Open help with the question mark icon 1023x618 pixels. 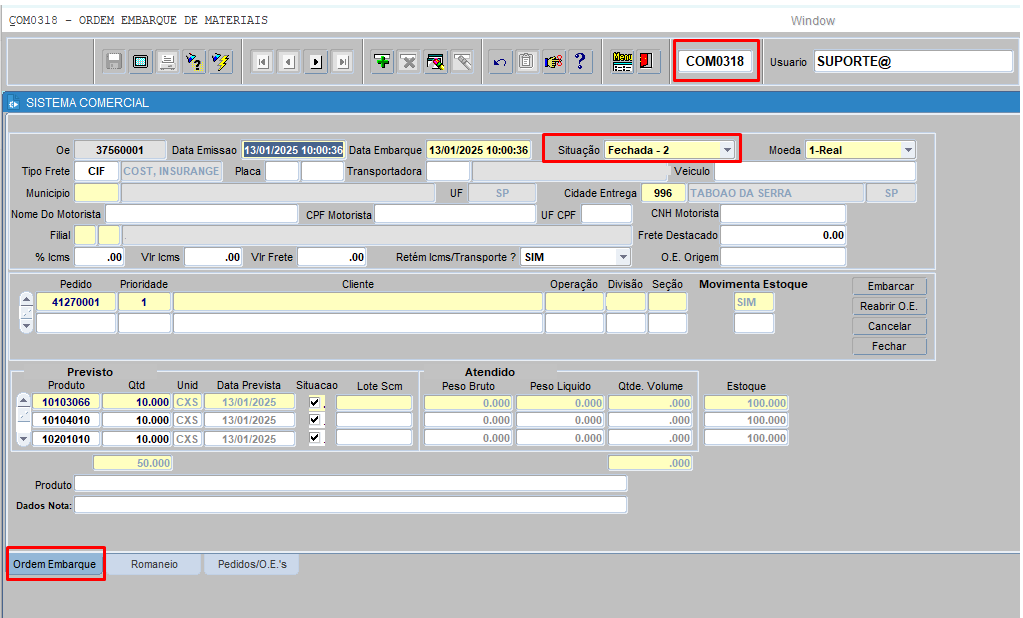tap(580, 62)
